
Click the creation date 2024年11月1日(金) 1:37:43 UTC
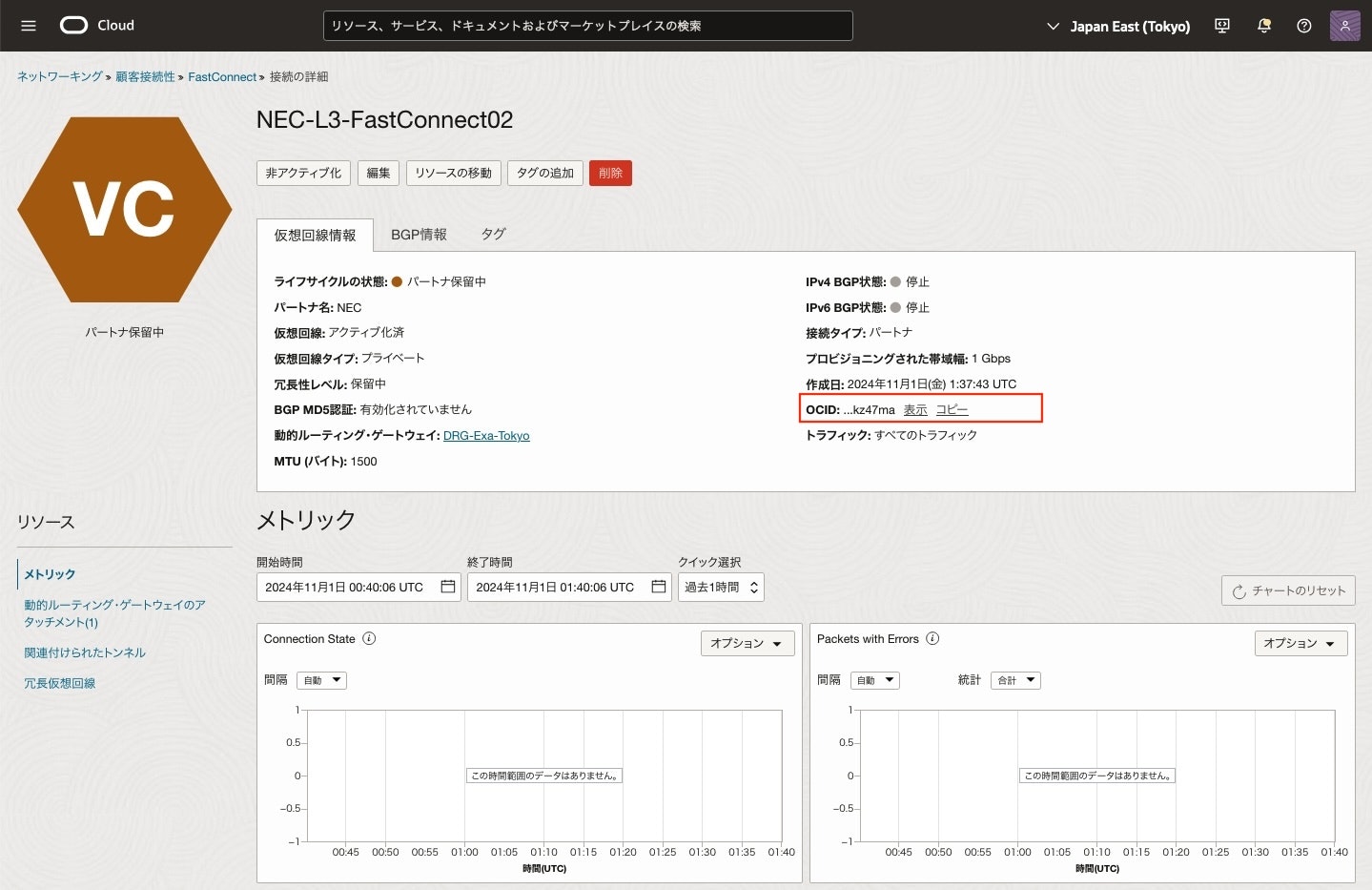click(x=932, y=383)
